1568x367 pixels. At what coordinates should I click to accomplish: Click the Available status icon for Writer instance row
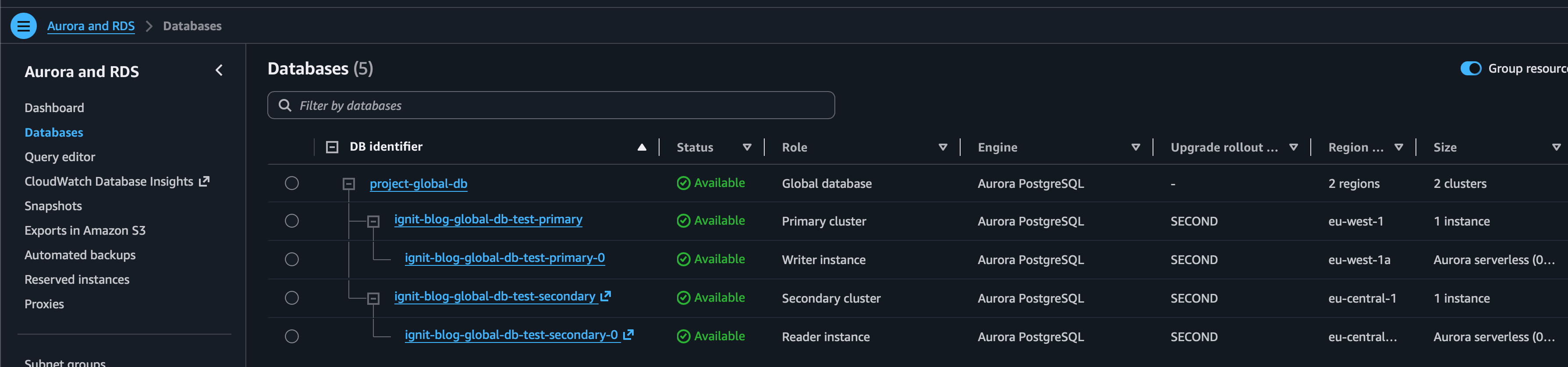(x=684, y=259)
